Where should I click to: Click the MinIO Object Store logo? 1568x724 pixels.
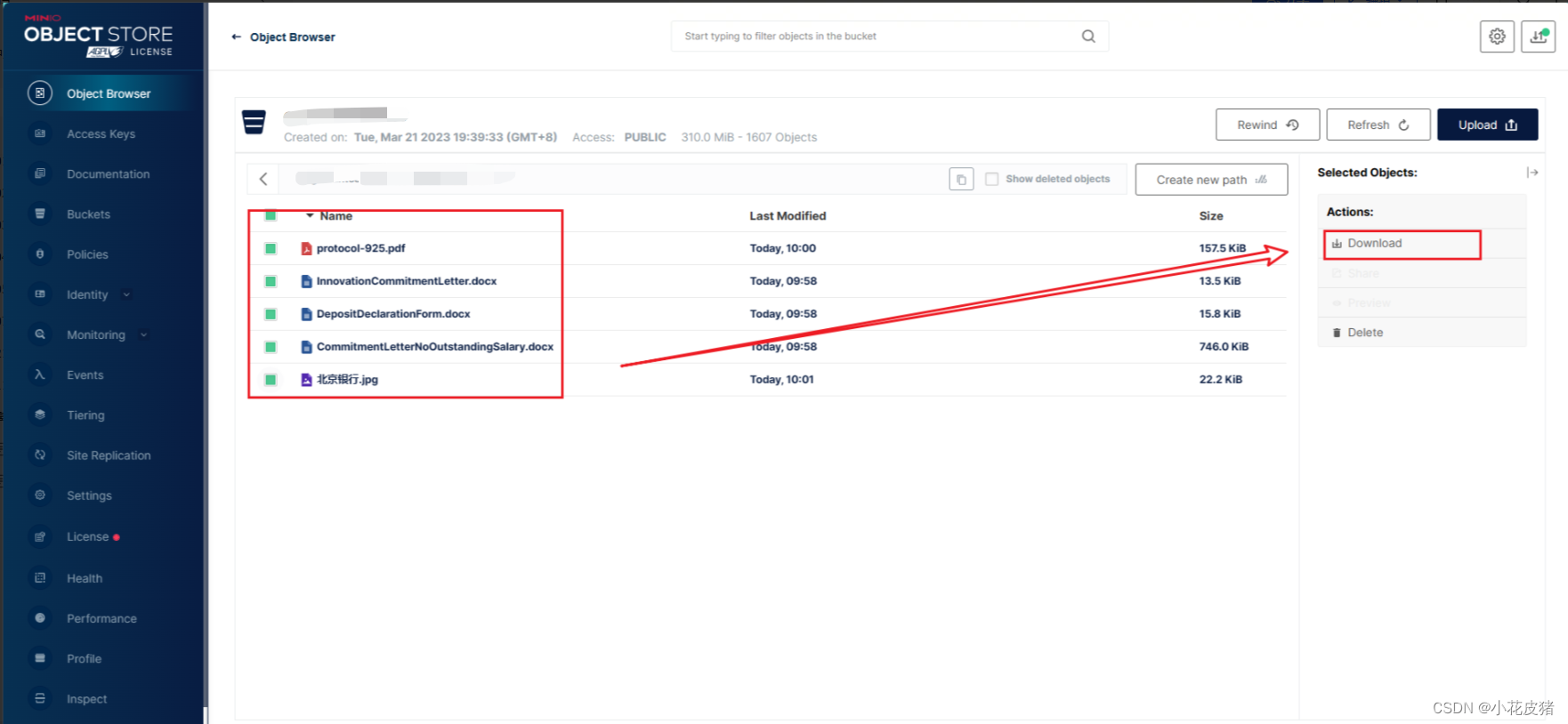(x=98, y=36)
